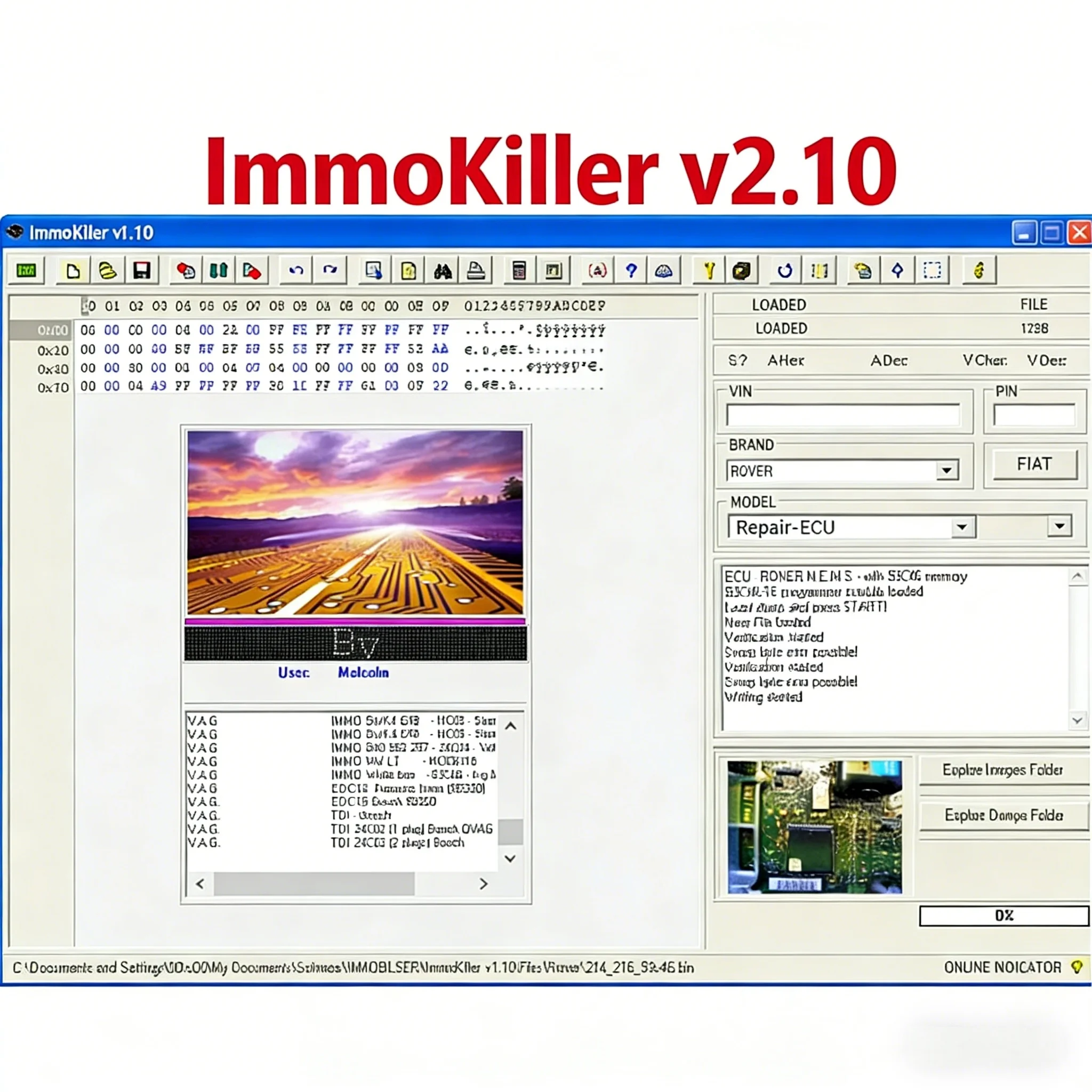Expand the unlabeled dropdown beside Repair-ECU
The width and height of the screenshot is (1092, 1092).
click(1058, 526)
